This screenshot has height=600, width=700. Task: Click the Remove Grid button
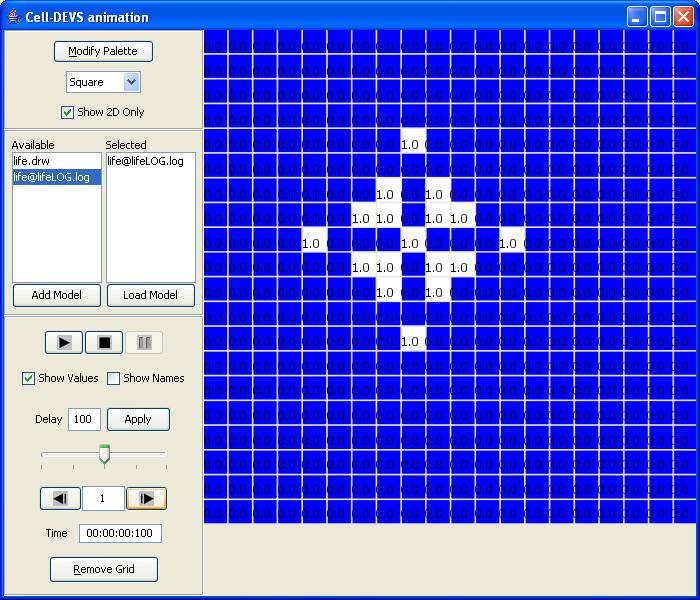tap(104, 569)
